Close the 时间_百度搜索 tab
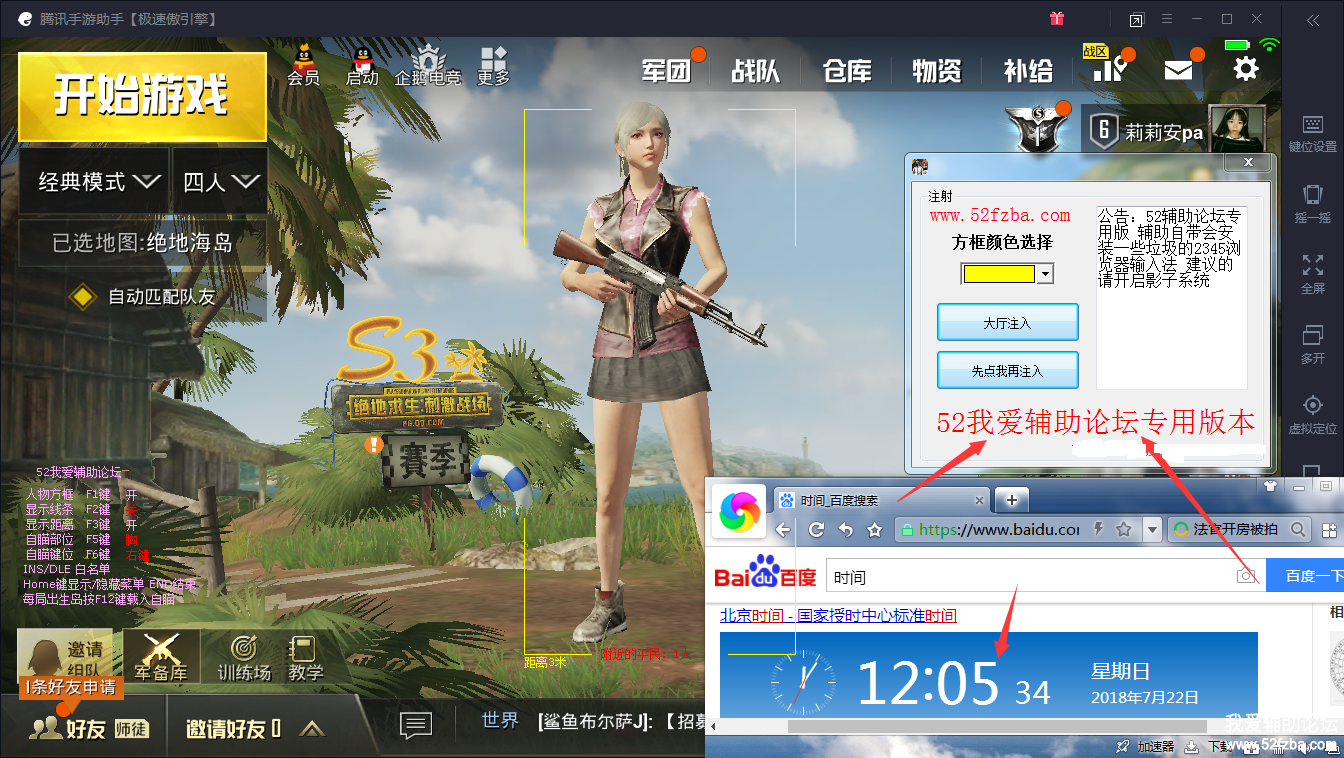1344x758 pixels. tap(980, 501)
